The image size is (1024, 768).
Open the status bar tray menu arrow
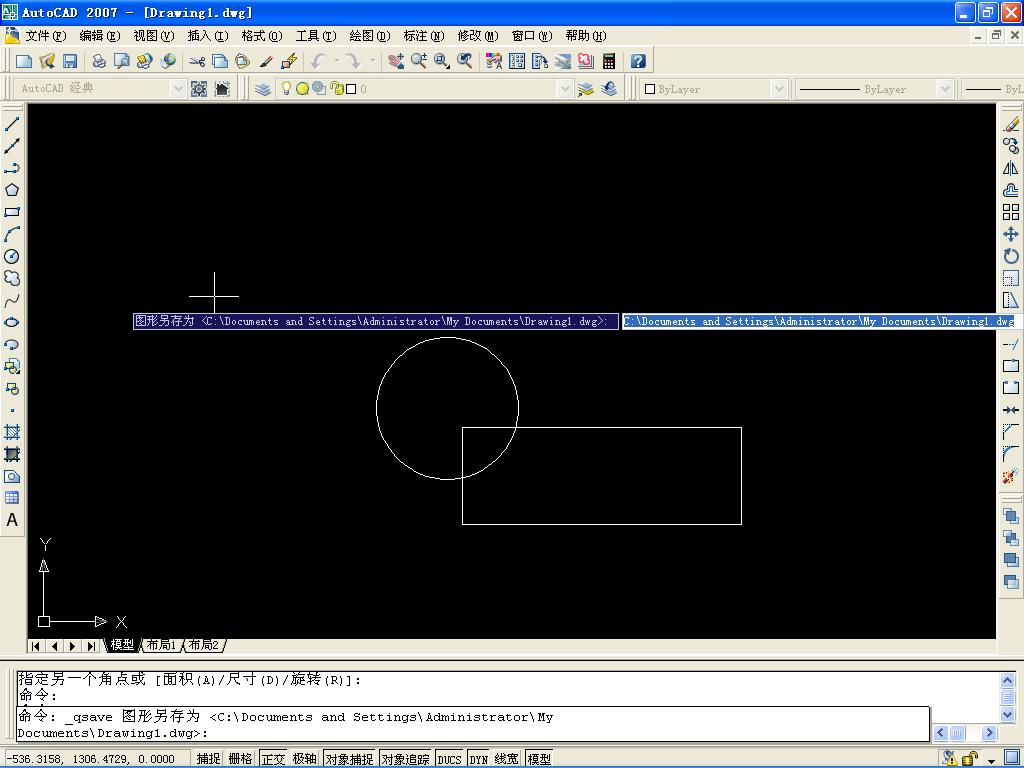pyautogui.click(x=991, y=760)
